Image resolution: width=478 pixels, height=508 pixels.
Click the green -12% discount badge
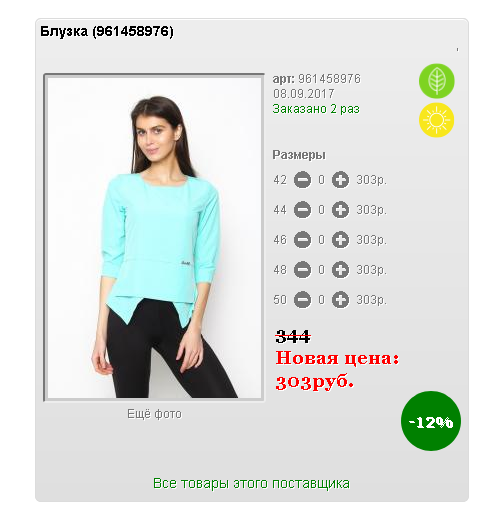(431, 421)
